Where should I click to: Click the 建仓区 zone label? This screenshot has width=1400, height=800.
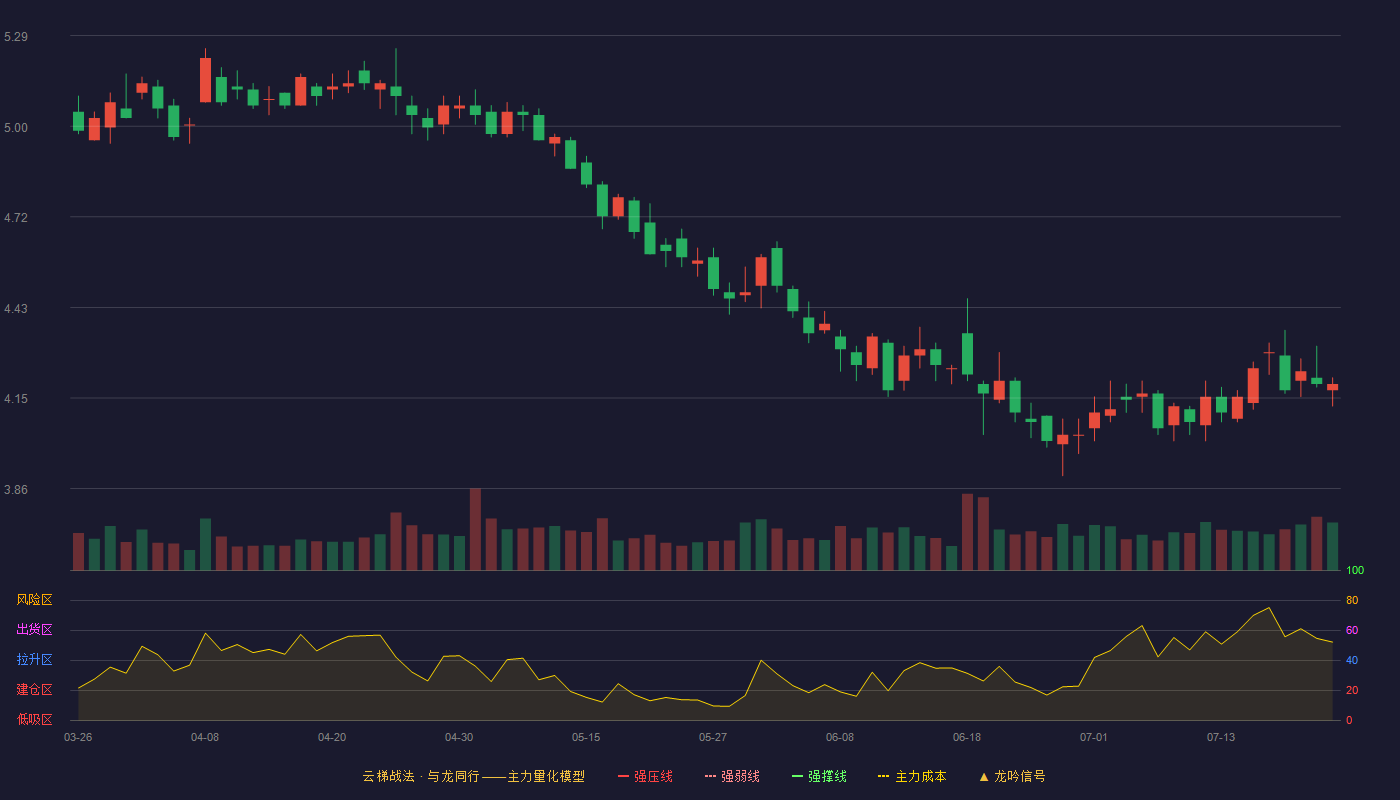click(x=34, y=690)
